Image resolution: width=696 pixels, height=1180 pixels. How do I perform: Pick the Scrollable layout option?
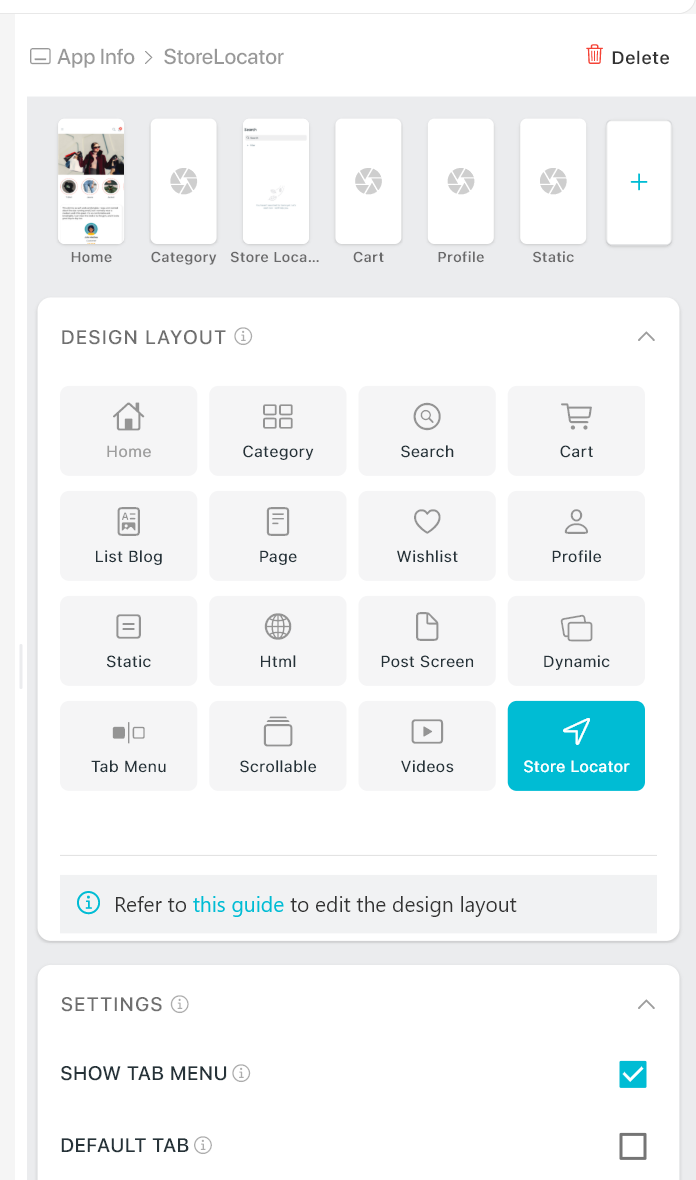[x=277, y=746]
